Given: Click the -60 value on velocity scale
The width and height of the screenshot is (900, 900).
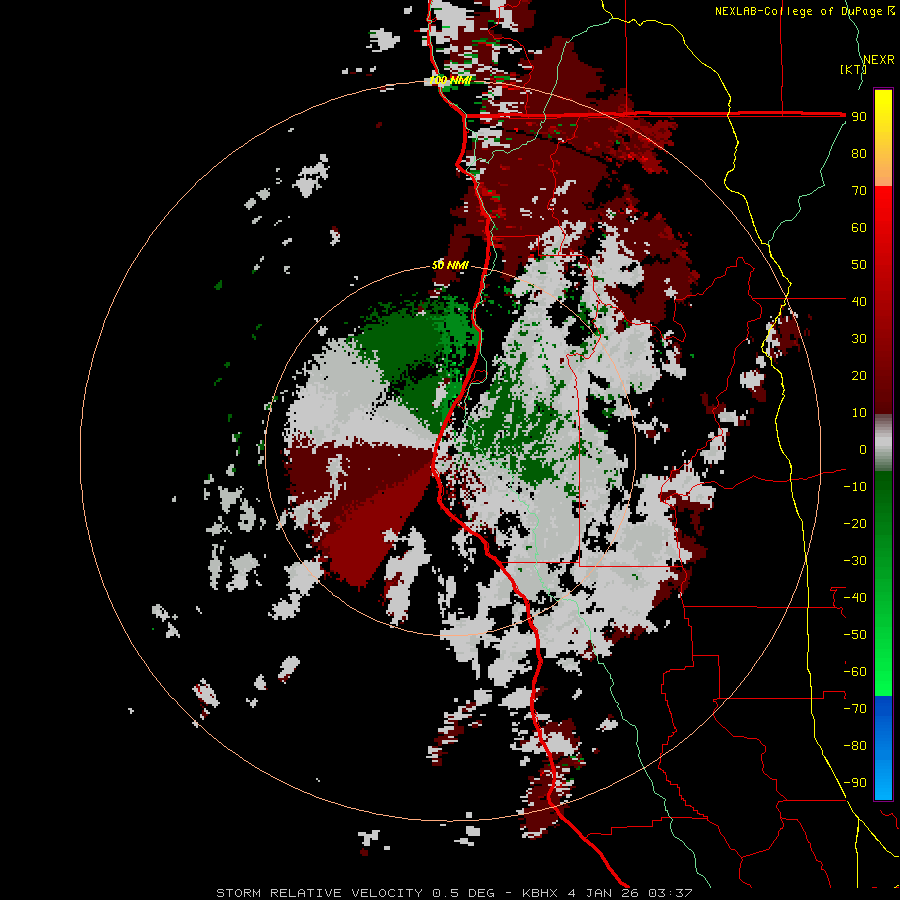Looking at the screenshot, I should (855, 672).
